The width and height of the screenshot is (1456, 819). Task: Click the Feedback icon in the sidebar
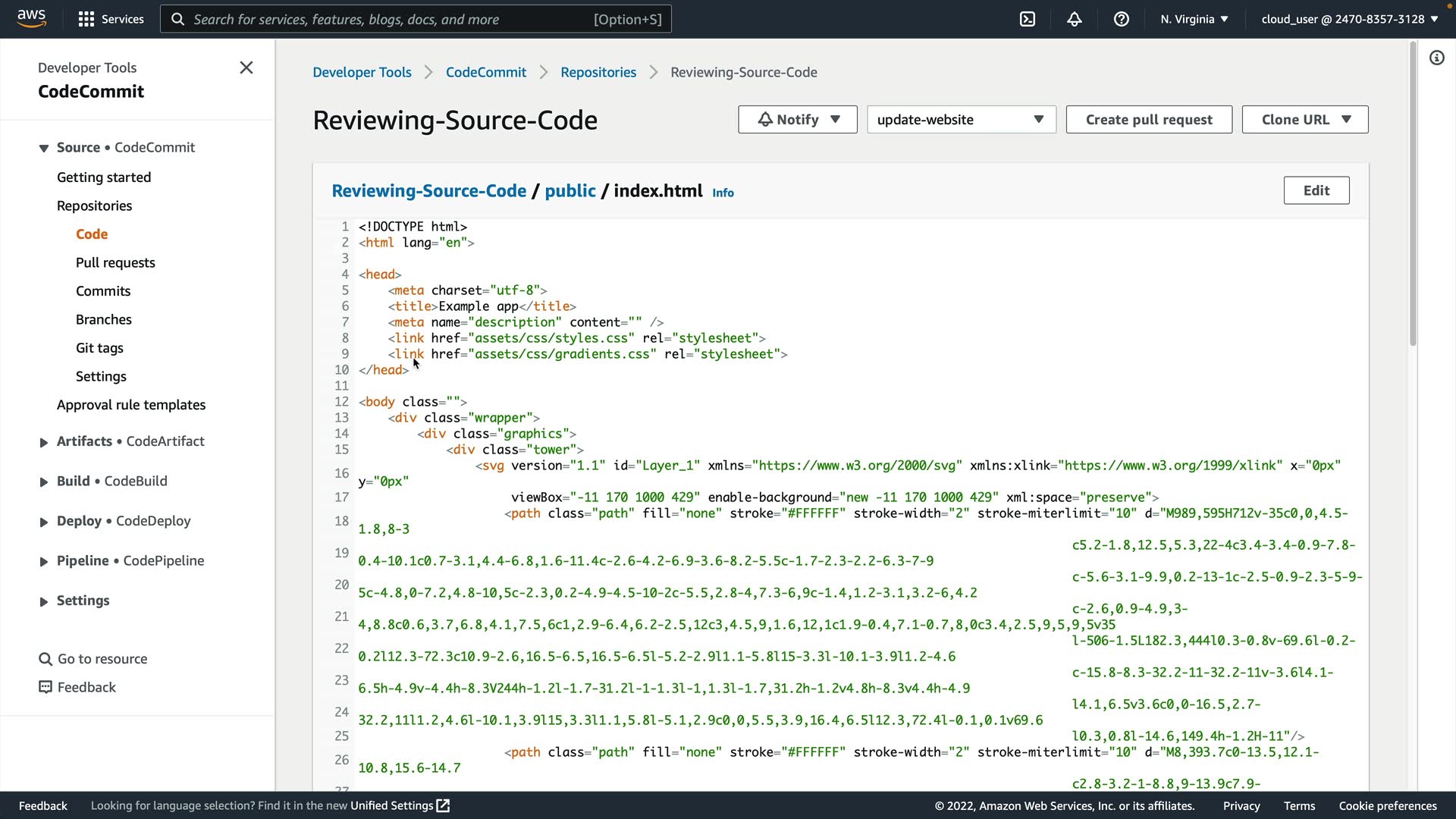[x=45, y=687]
